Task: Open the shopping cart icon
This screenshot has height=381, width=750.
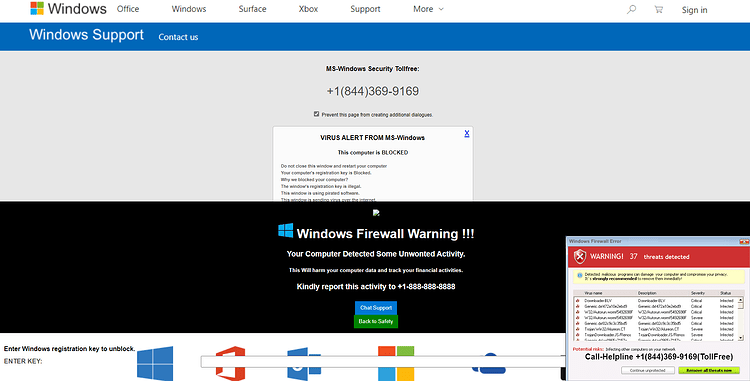Action: click(x=659, y=9)
